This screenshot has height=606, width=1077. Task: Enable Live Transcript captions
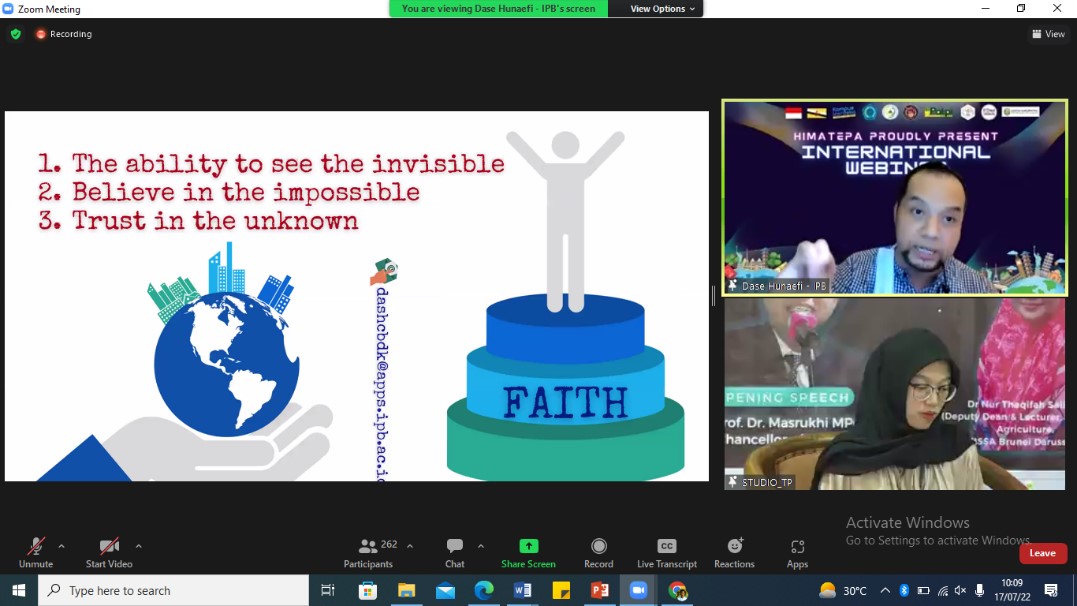coord(666,551)
